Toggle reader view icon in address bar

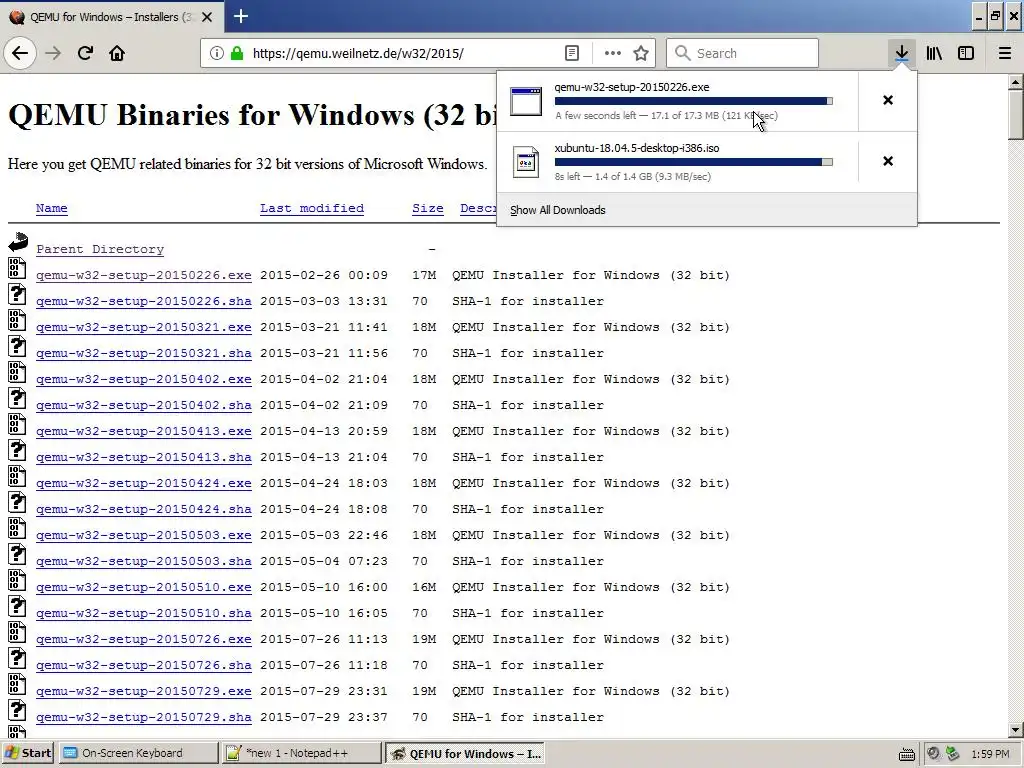(571, 53)
